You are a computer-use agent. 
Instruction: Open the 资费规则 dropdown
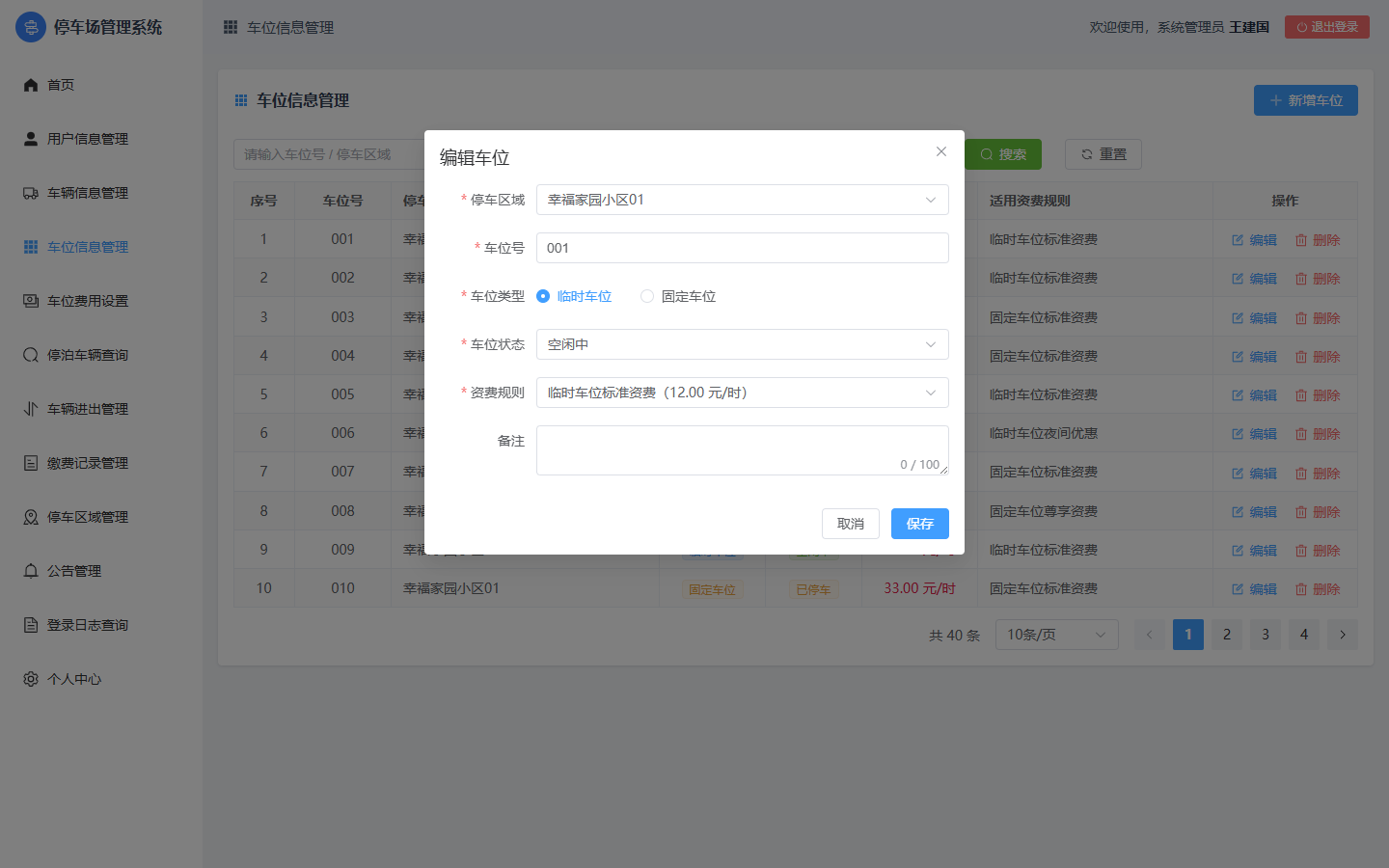point(743,393)
